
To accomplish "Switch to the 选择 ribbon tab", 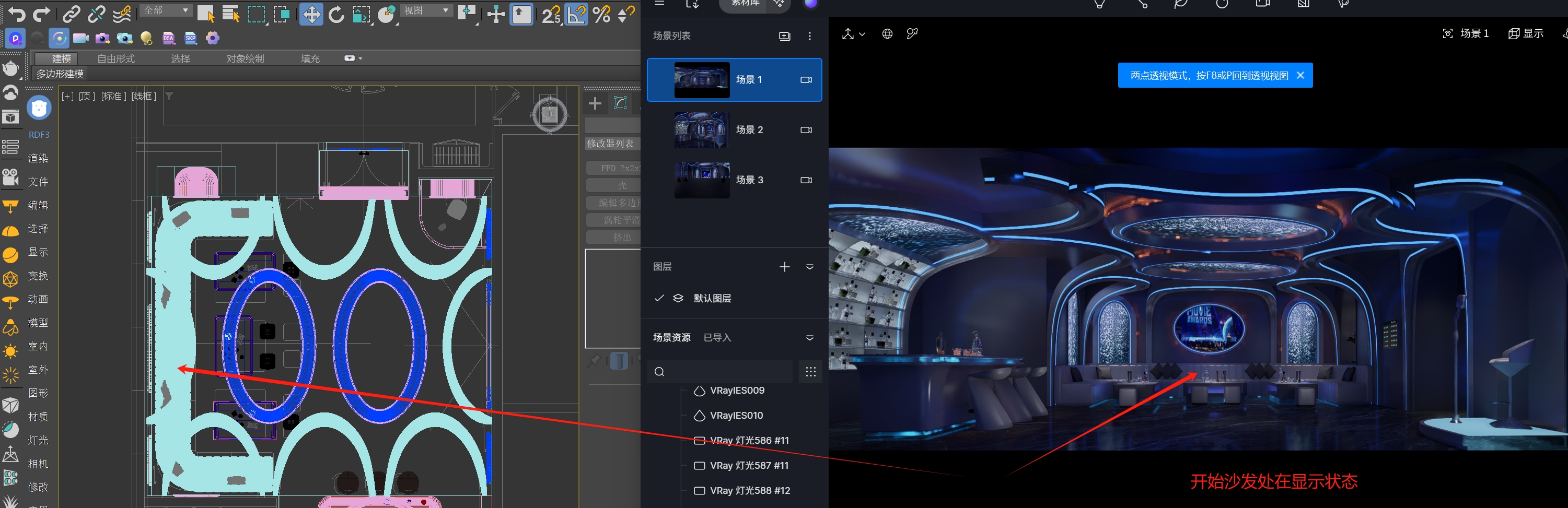I will 181,58.
